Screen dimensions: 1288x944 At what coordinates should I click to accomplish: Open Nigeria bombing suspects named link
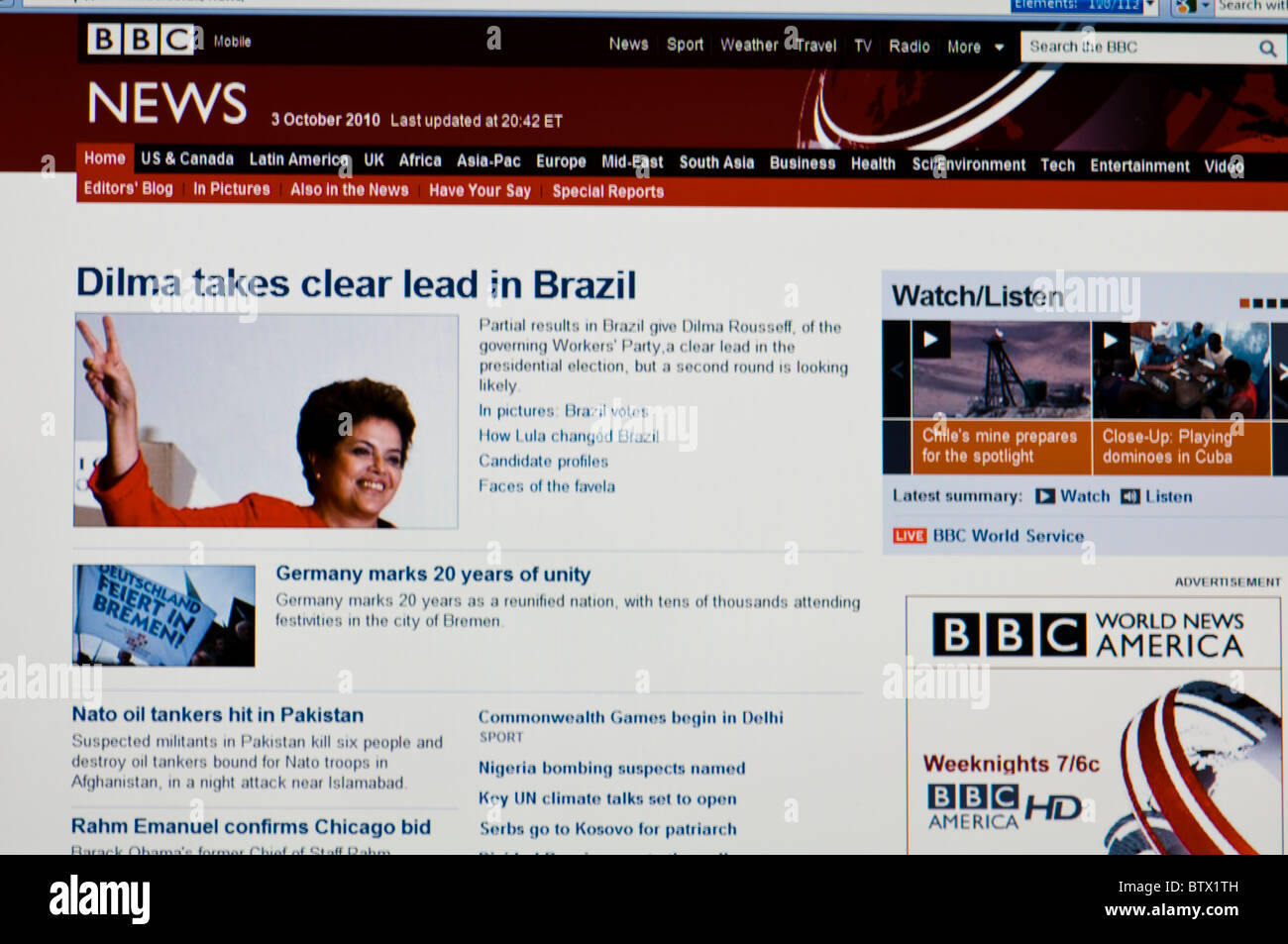click(611, 769)
